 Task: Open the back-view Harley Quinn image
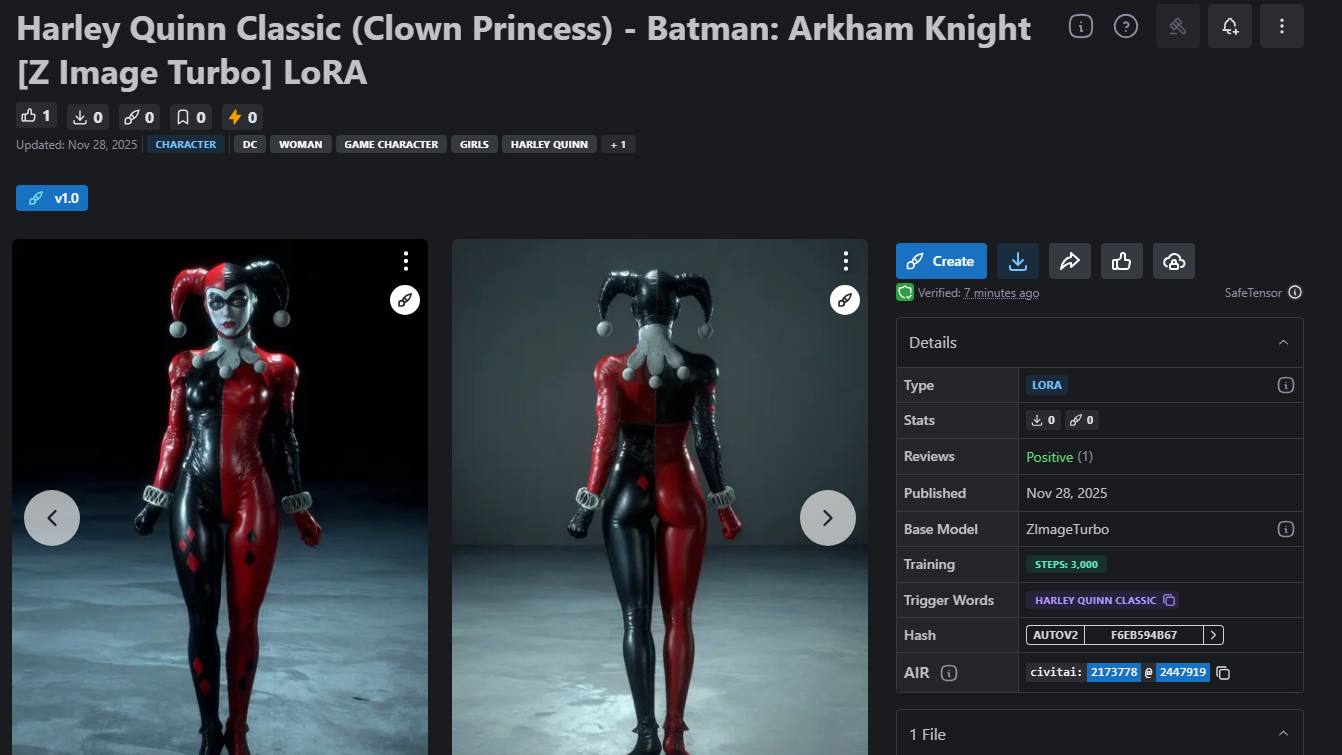coord(660,497)
